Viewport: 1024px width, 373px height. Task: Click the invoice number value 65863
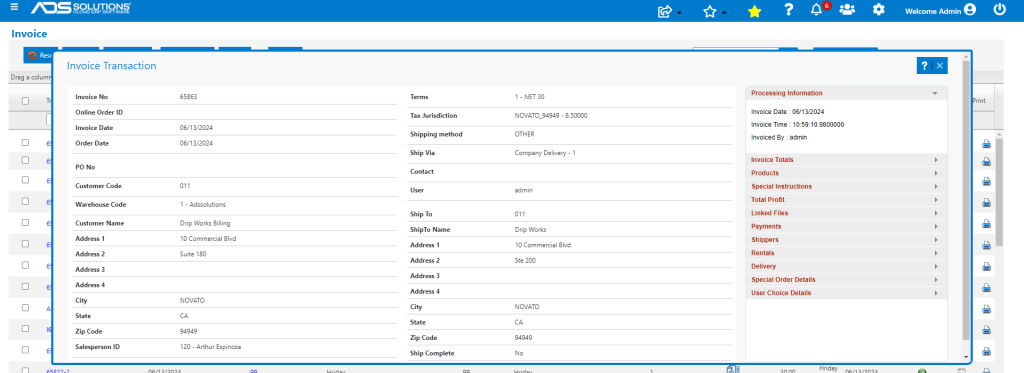[x=188, y=97]
